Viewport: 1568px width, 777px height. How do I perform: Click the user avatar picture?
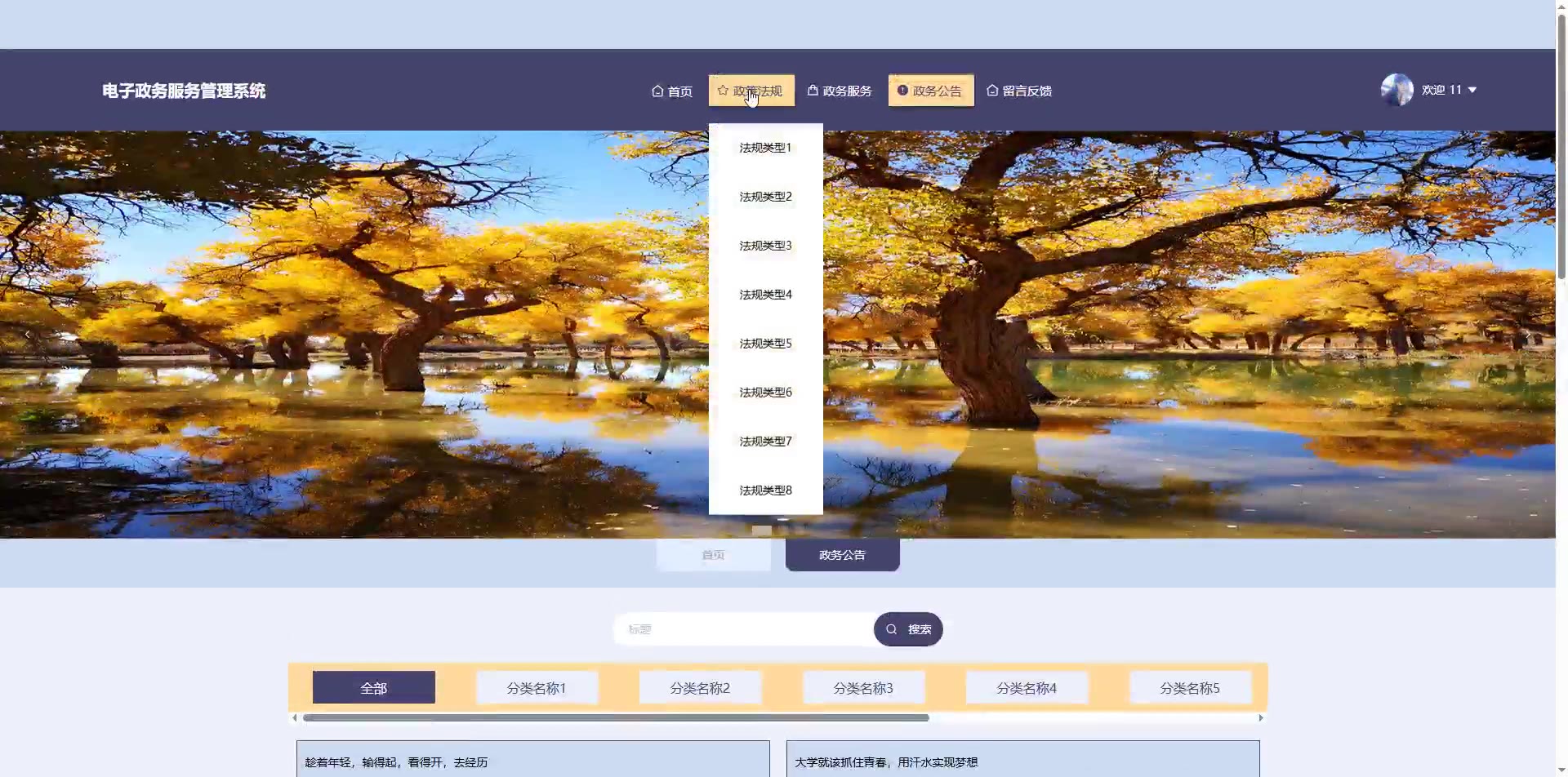click(x=1397, y=90)
